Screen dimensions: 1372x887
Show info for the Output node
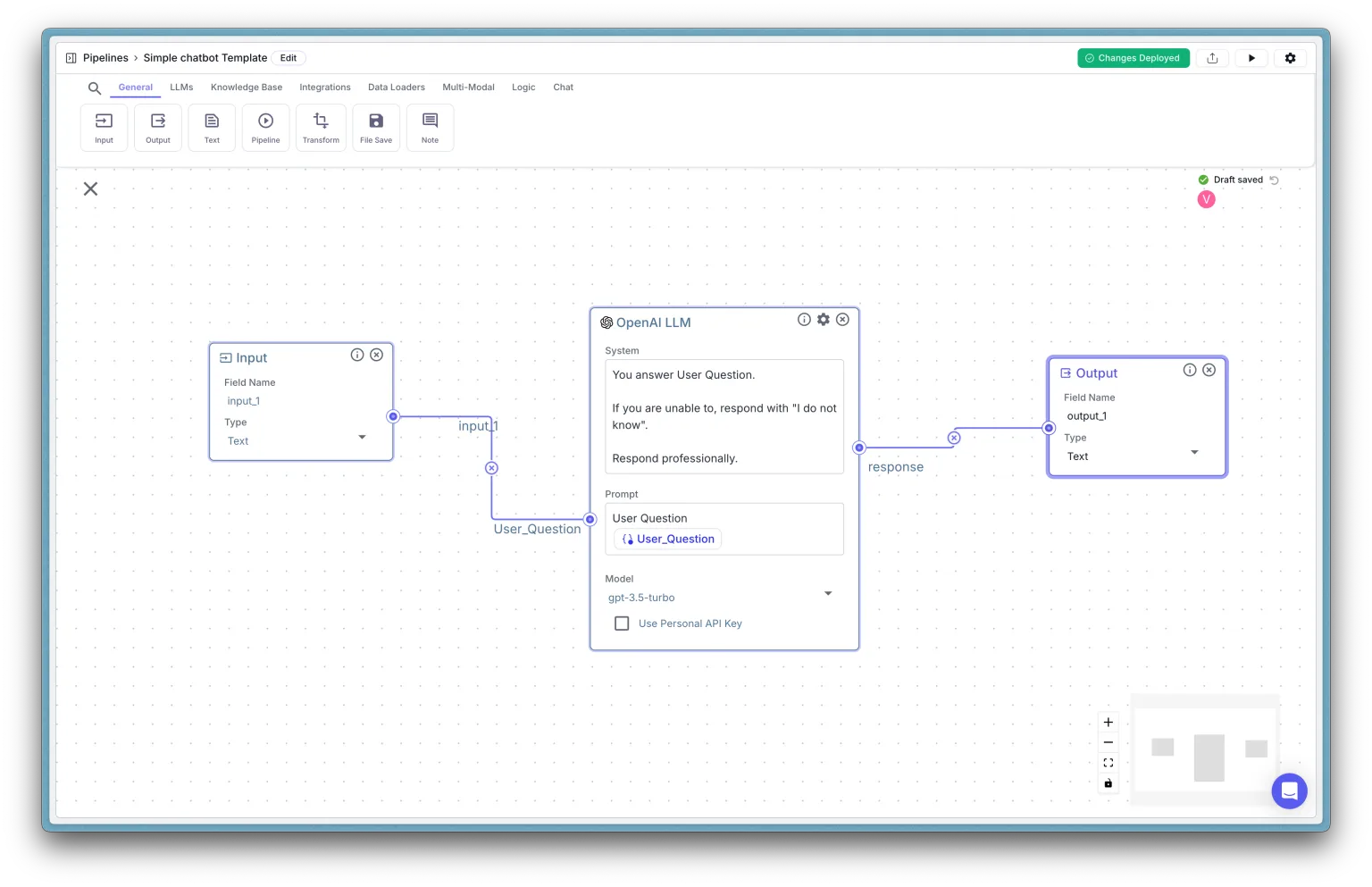pos(1190,370)
